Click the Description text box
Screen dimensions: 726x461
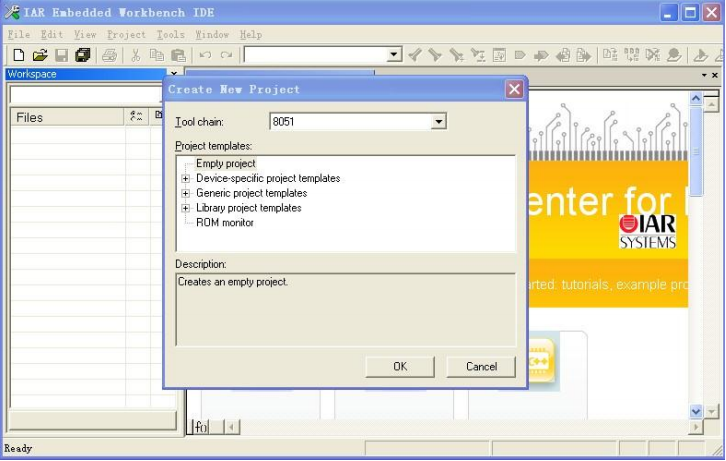346,310
